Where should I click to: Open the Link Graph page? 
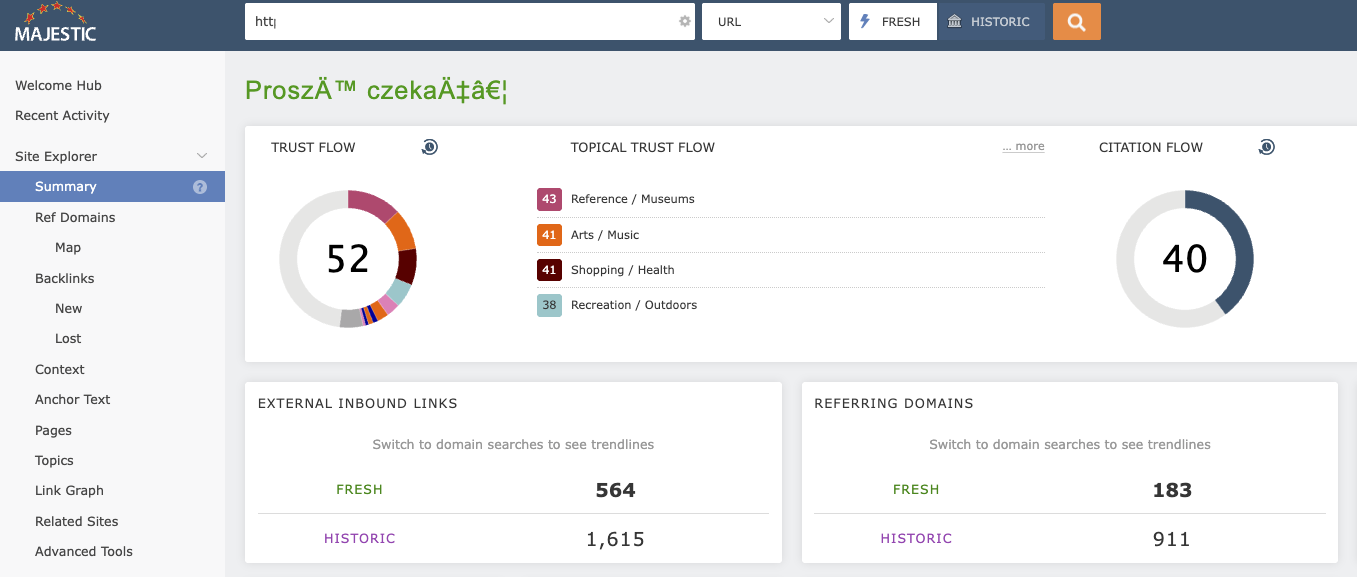(x=69, y=490)
